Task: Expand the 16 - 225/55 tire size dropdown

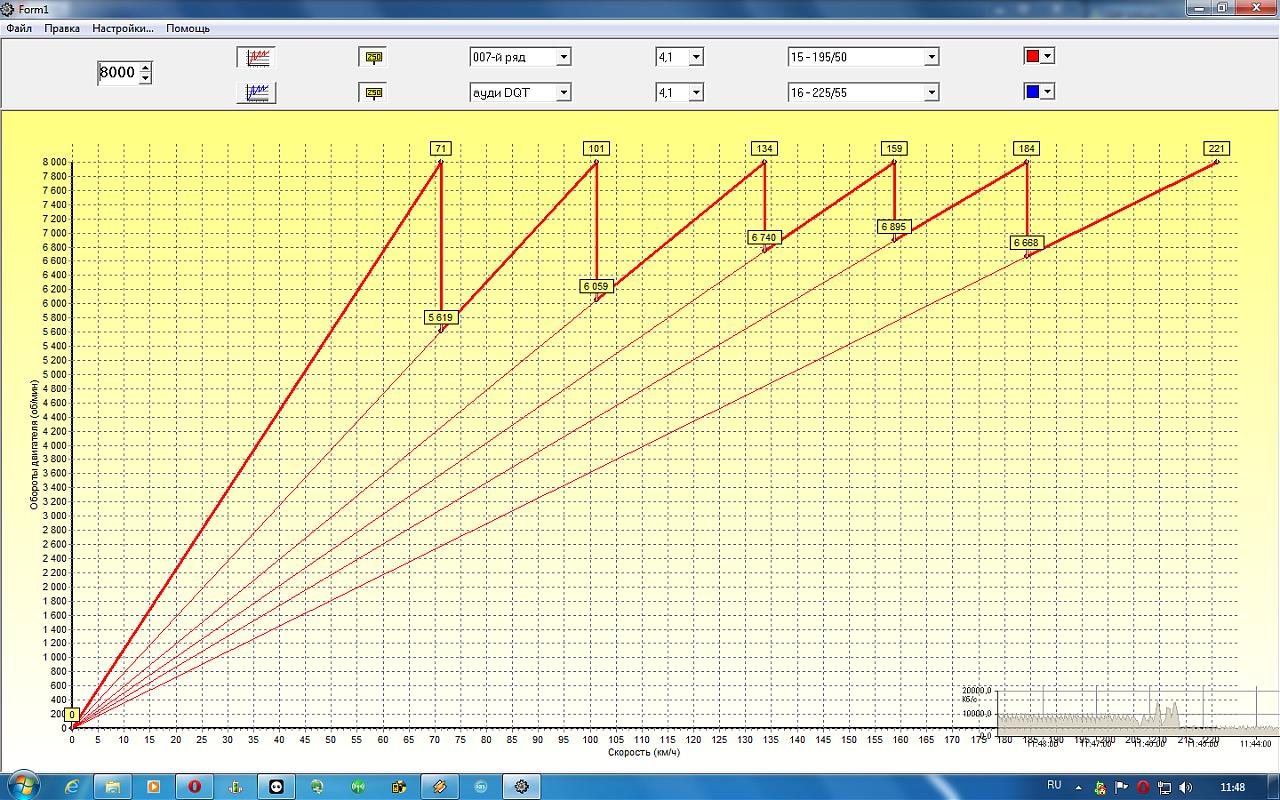Action: [932, 92]
